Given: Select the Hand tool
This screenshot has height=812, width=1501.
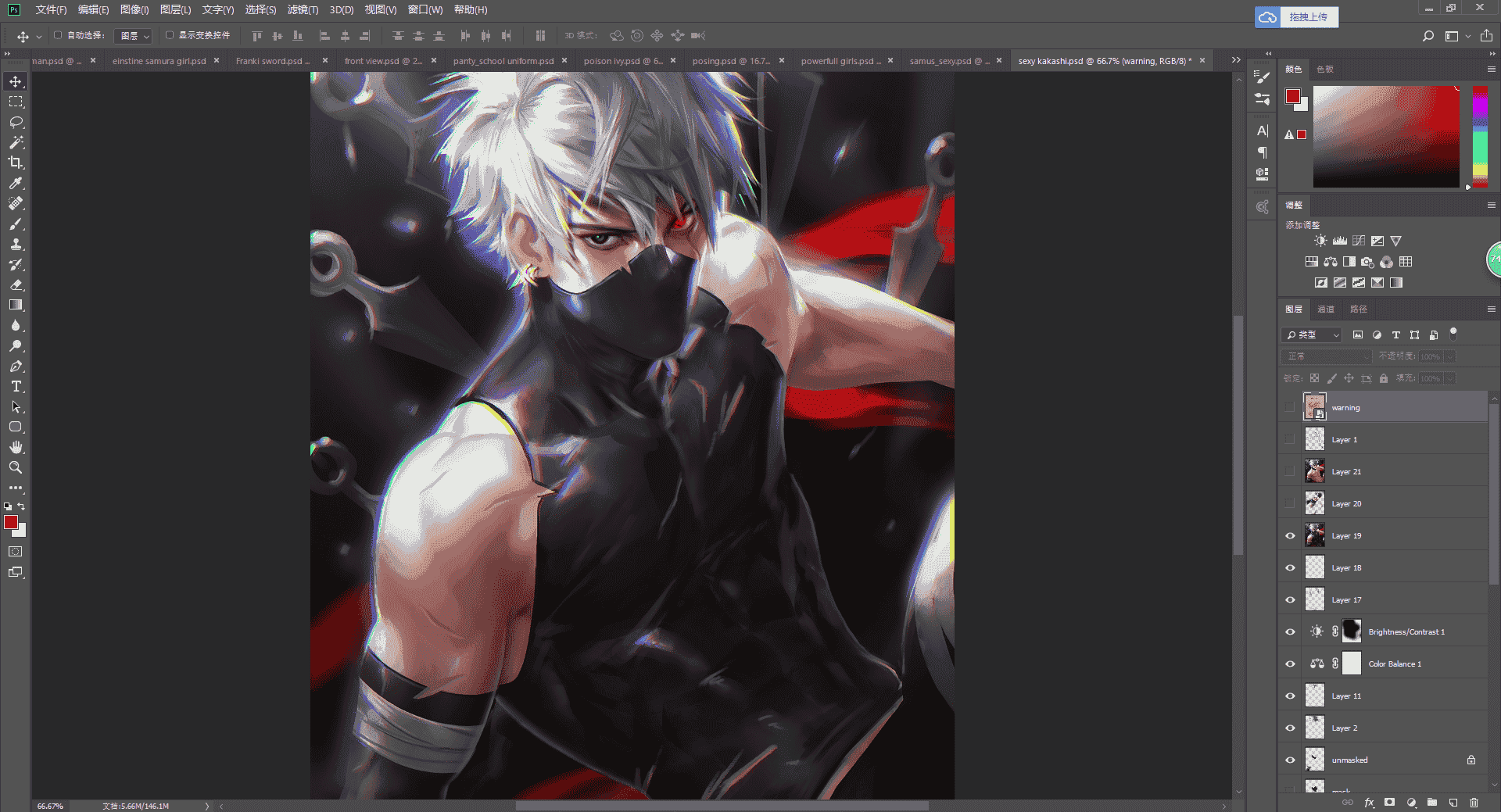Looking at the screenshot, I should tap(16, 447).
